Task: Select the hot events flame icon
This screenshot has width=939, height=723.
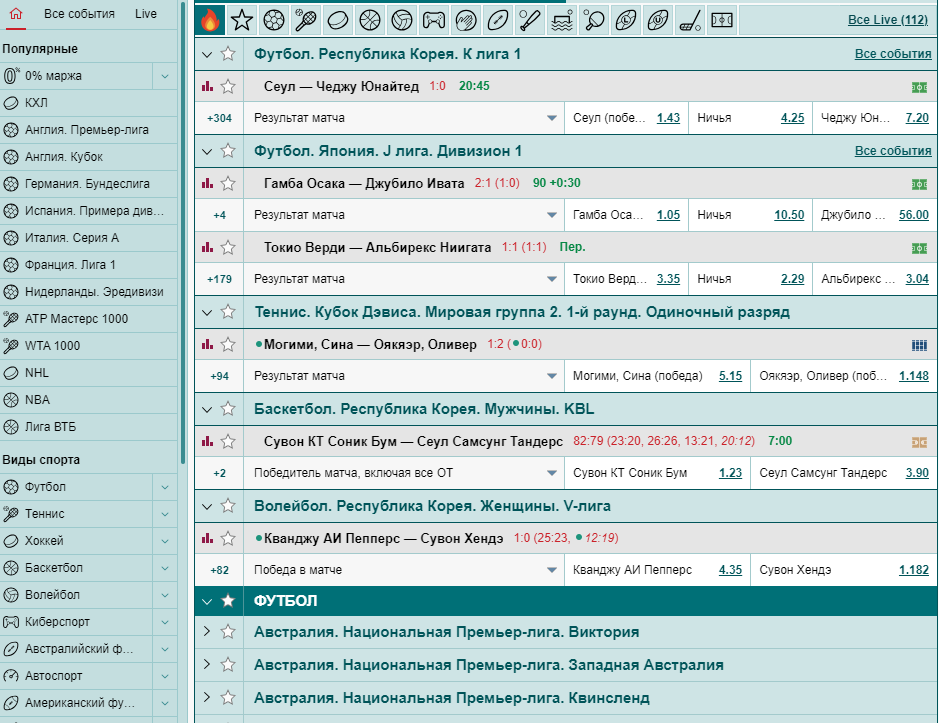Action: point(210,20)
